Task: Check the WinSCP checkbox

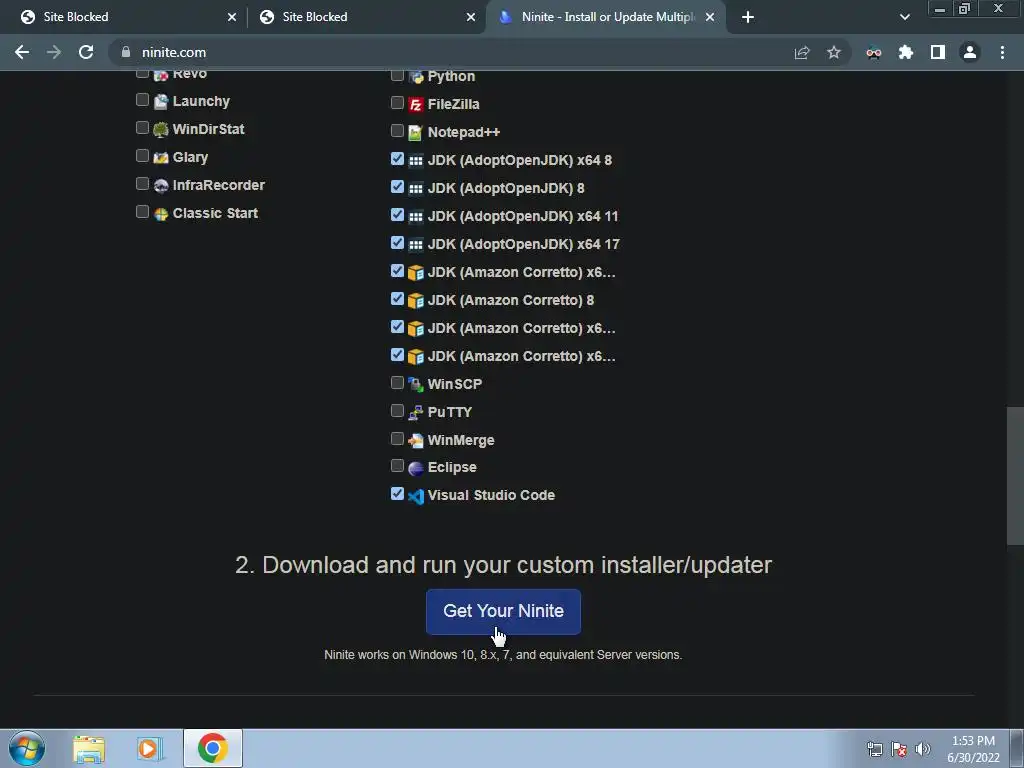Action: (397, 383)
